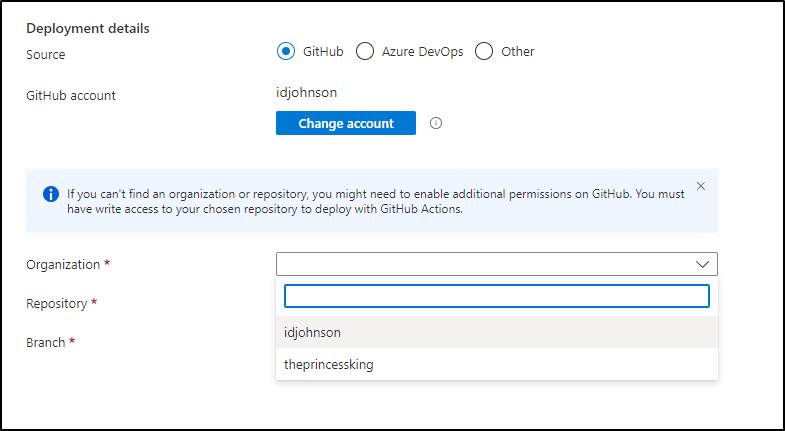Click the Change account button
This screenshot has height=431, width=785.
(x=345, y=123)
